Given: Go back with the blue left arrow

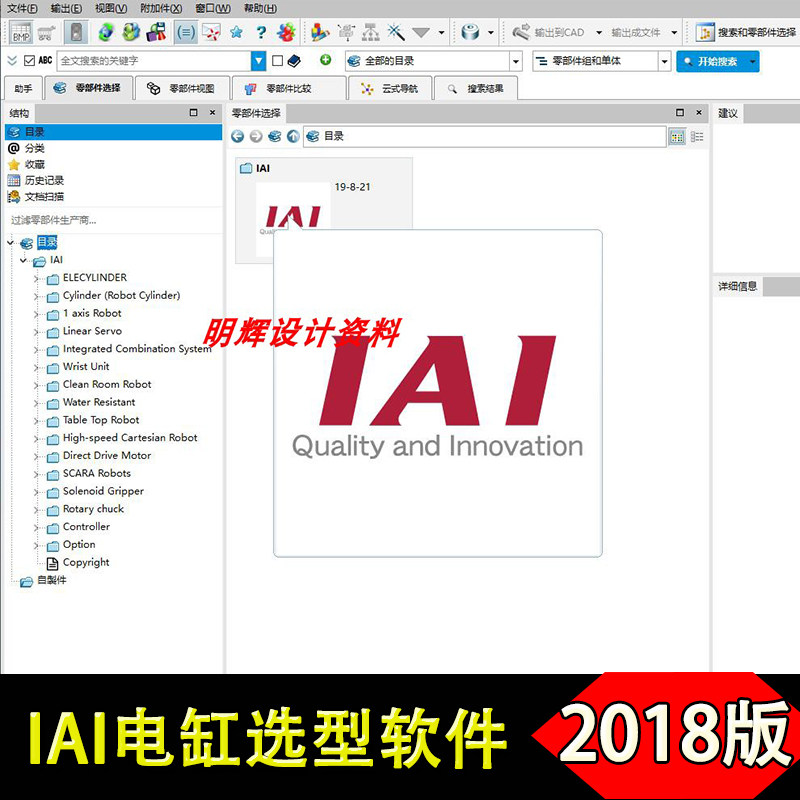Looking at the screenshot, I should click(237, 136).
